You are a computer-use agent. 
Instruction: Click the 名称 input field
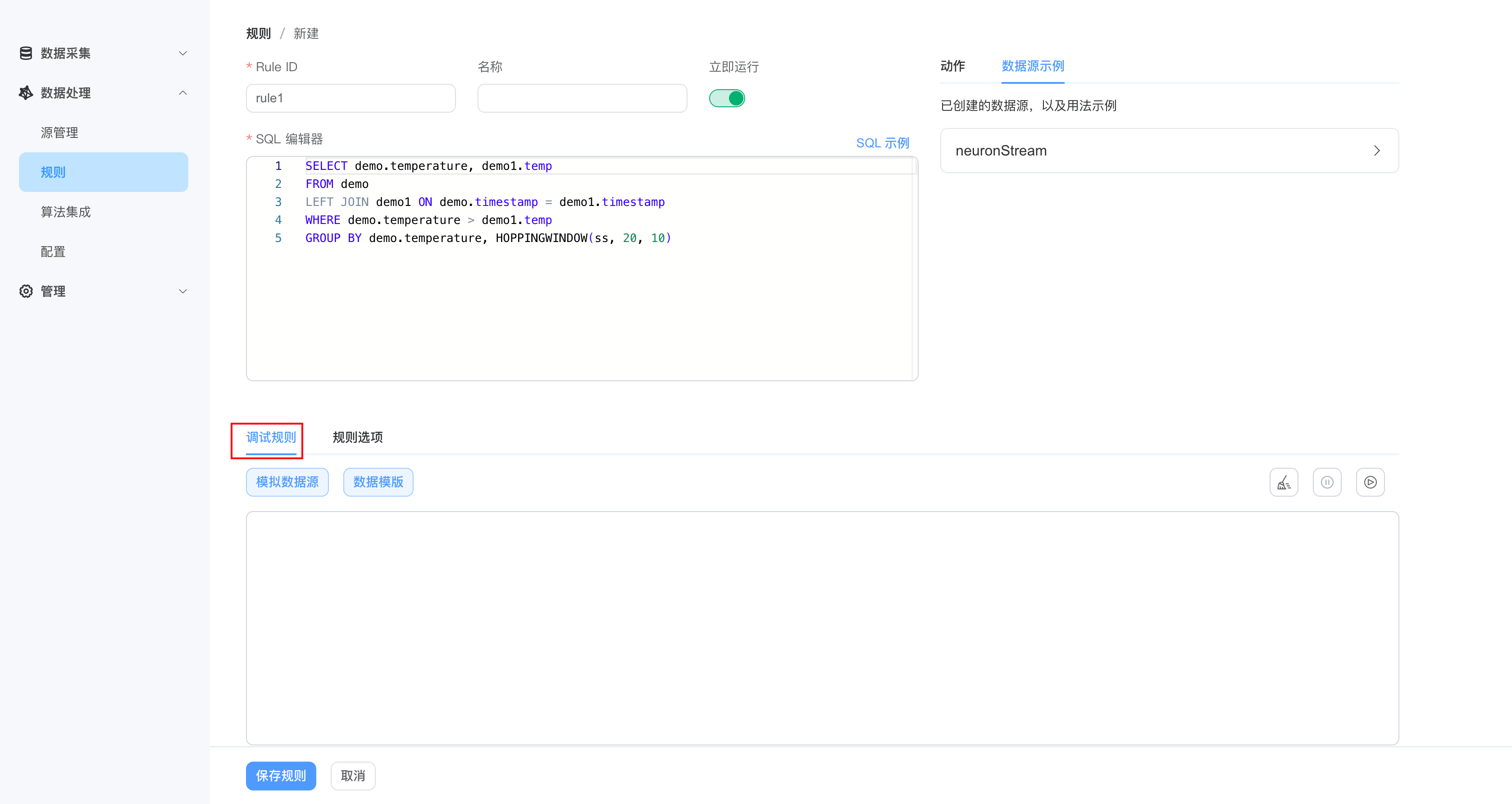tap(582, 98)
